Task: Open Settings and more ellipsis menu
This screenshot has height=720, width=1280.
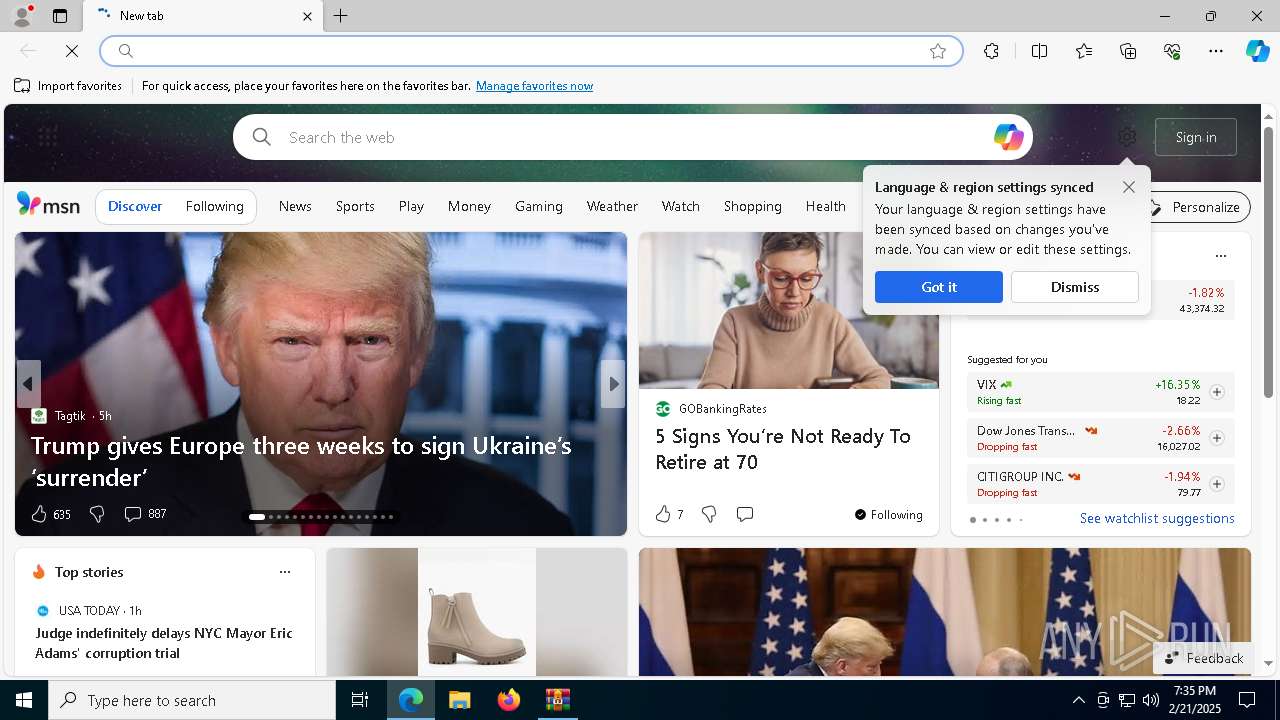Action: [1216, 51]
